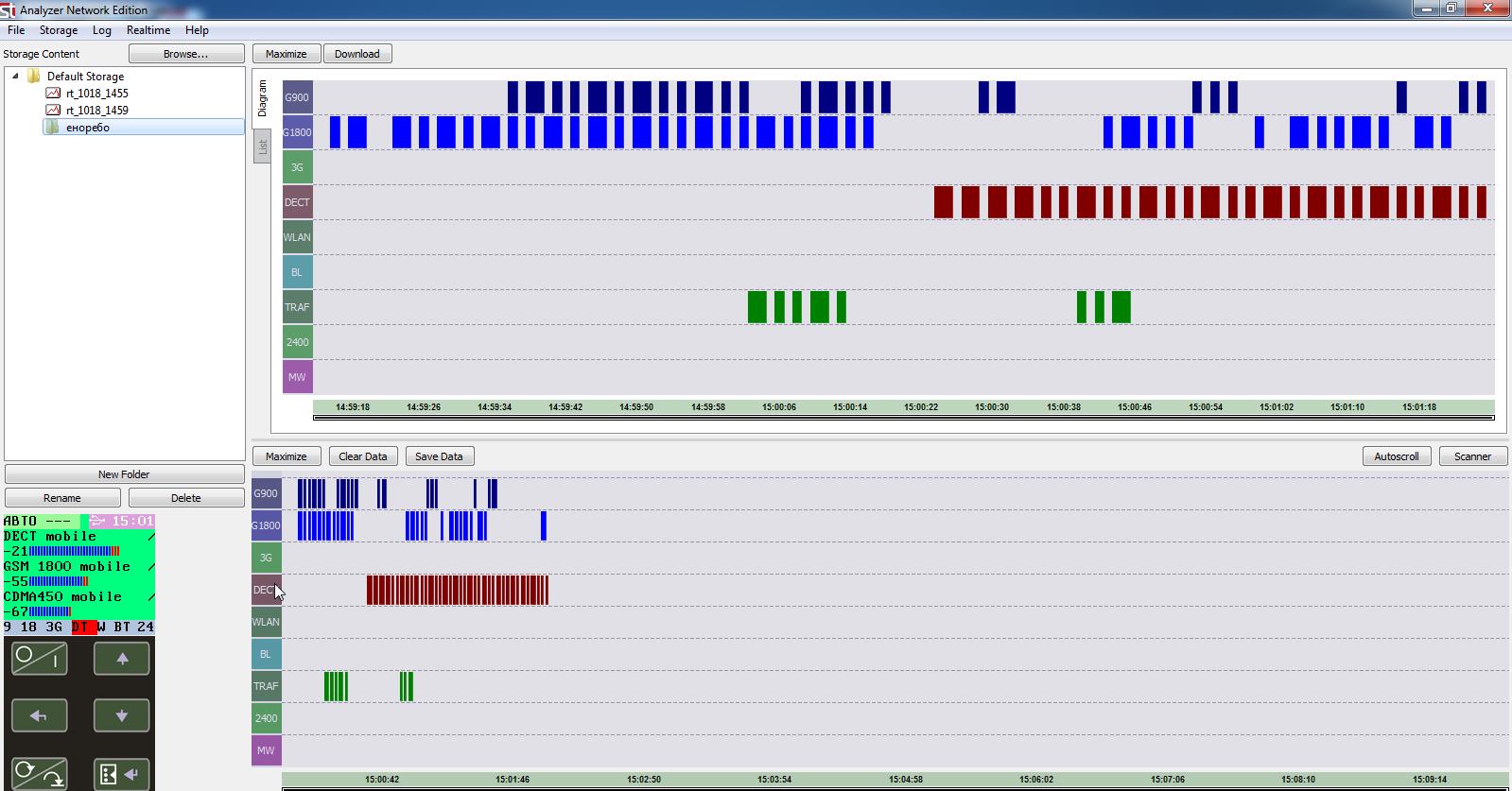Click Clear Data in the realtime panel
This screenshot has width=1512, height=791.
click(x=362, y=456)
